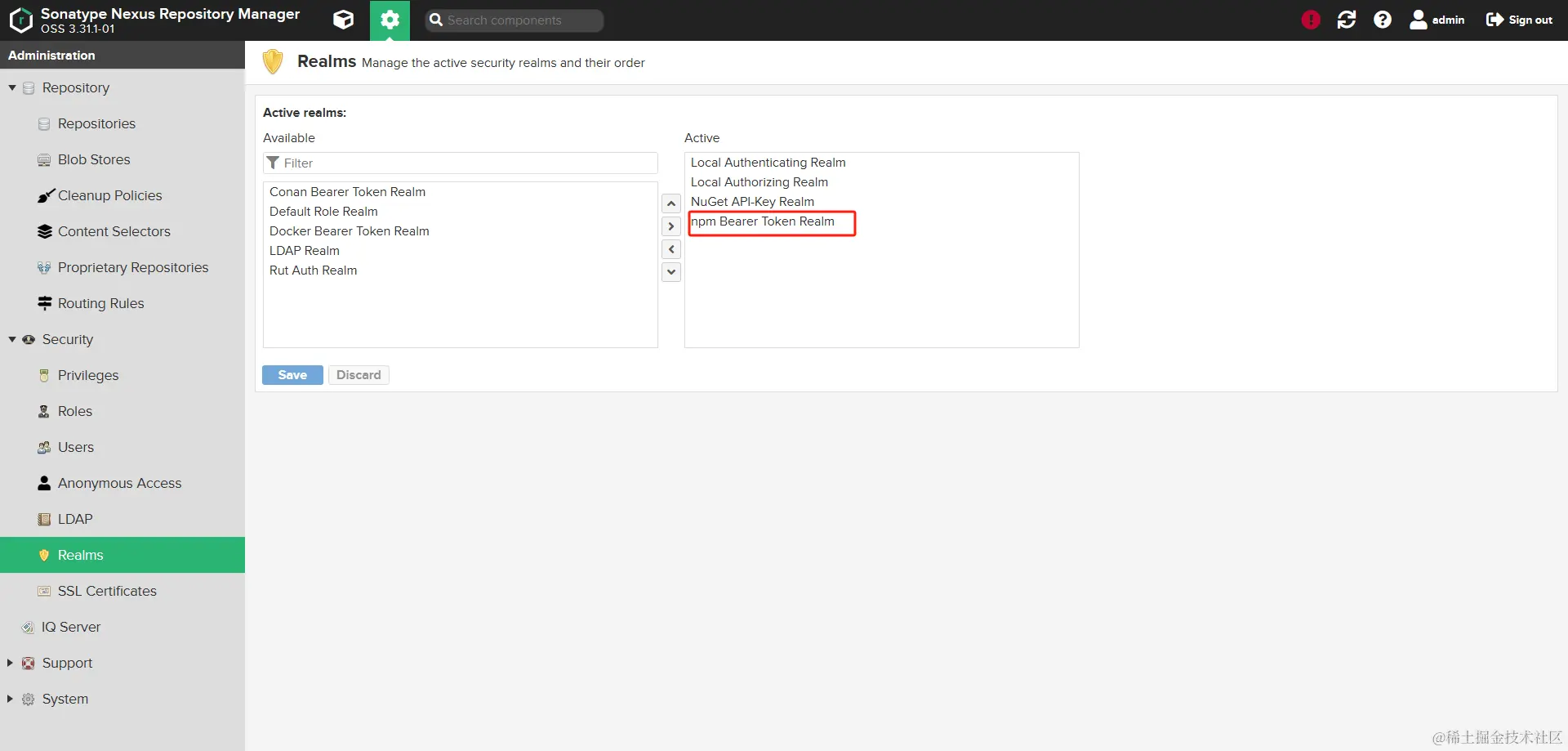The image size is (1568, 751).
Task: Expand the System tree section
Action: [10, 699]
